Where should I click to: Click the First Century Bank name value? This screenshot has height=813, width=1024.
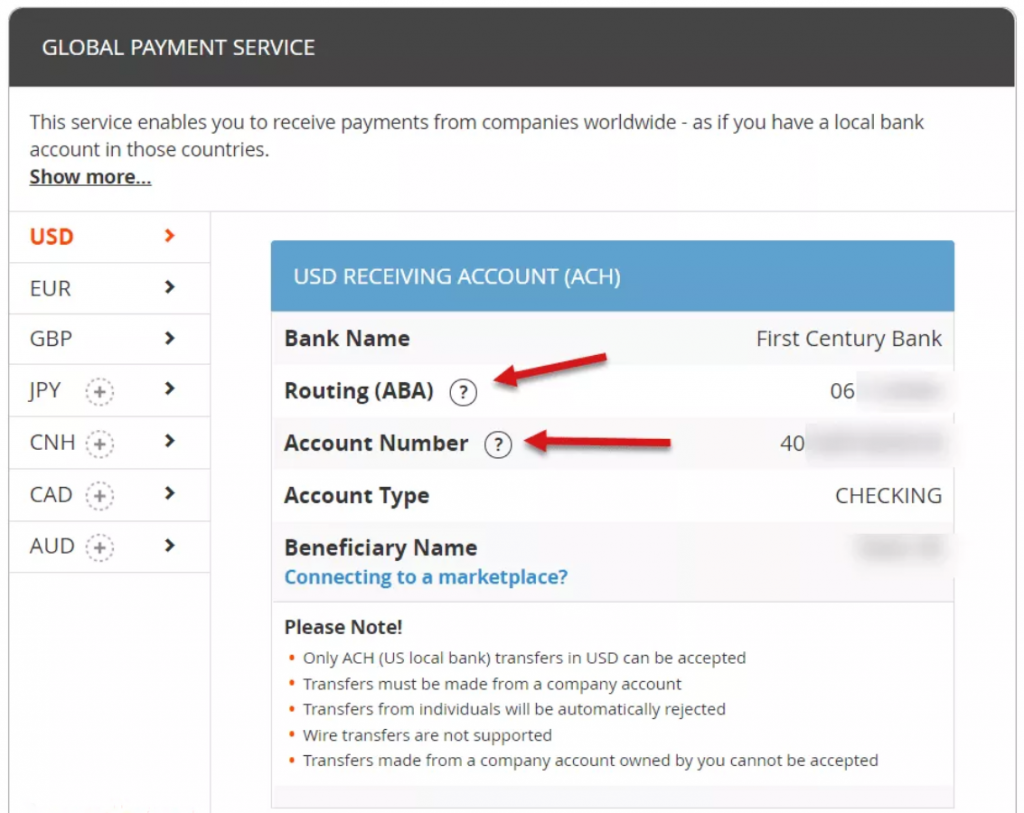click(x=848, y=339)
